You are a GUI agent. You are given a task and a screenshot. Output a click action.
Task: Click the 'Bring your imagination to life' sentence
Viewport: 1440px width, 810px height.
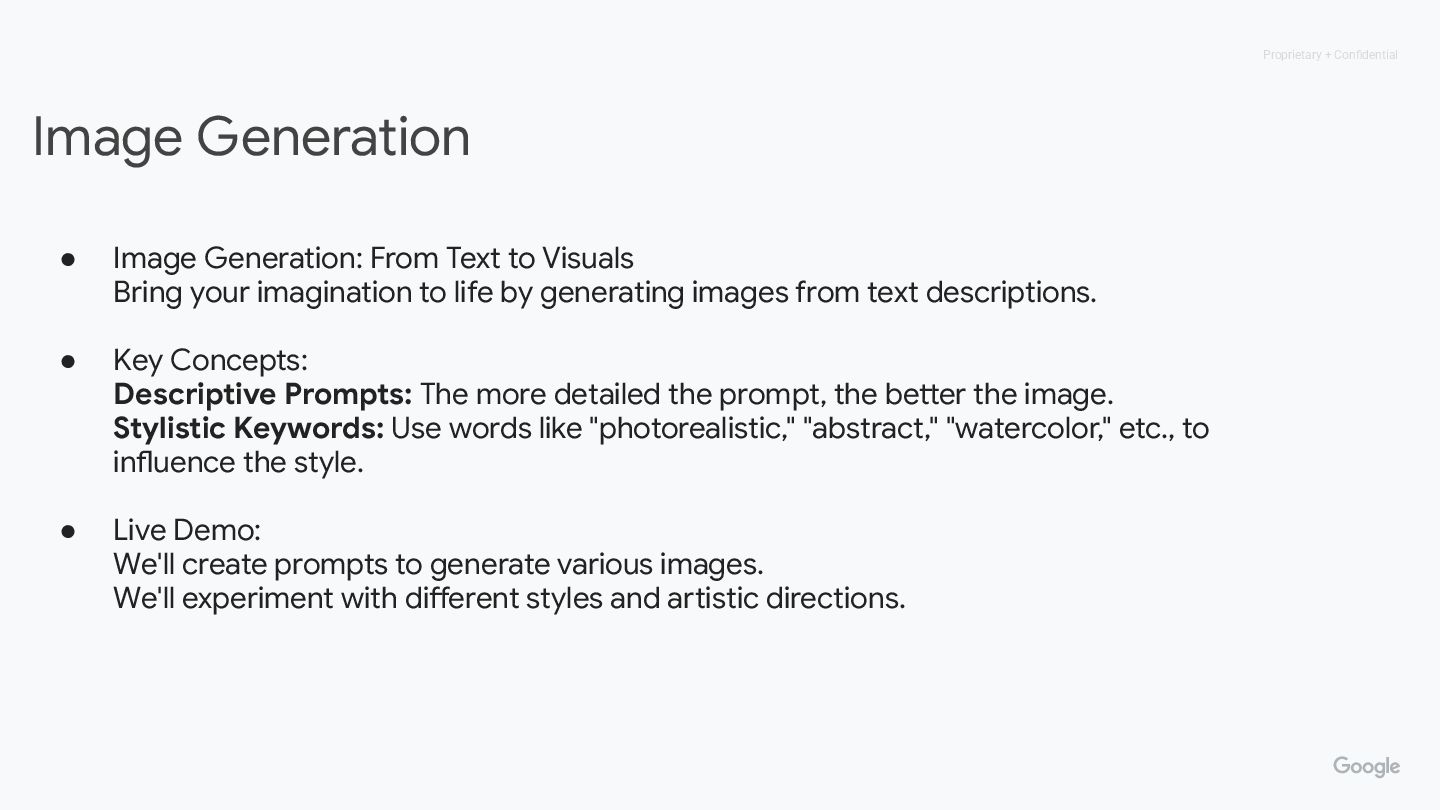[x=605, y=292]
